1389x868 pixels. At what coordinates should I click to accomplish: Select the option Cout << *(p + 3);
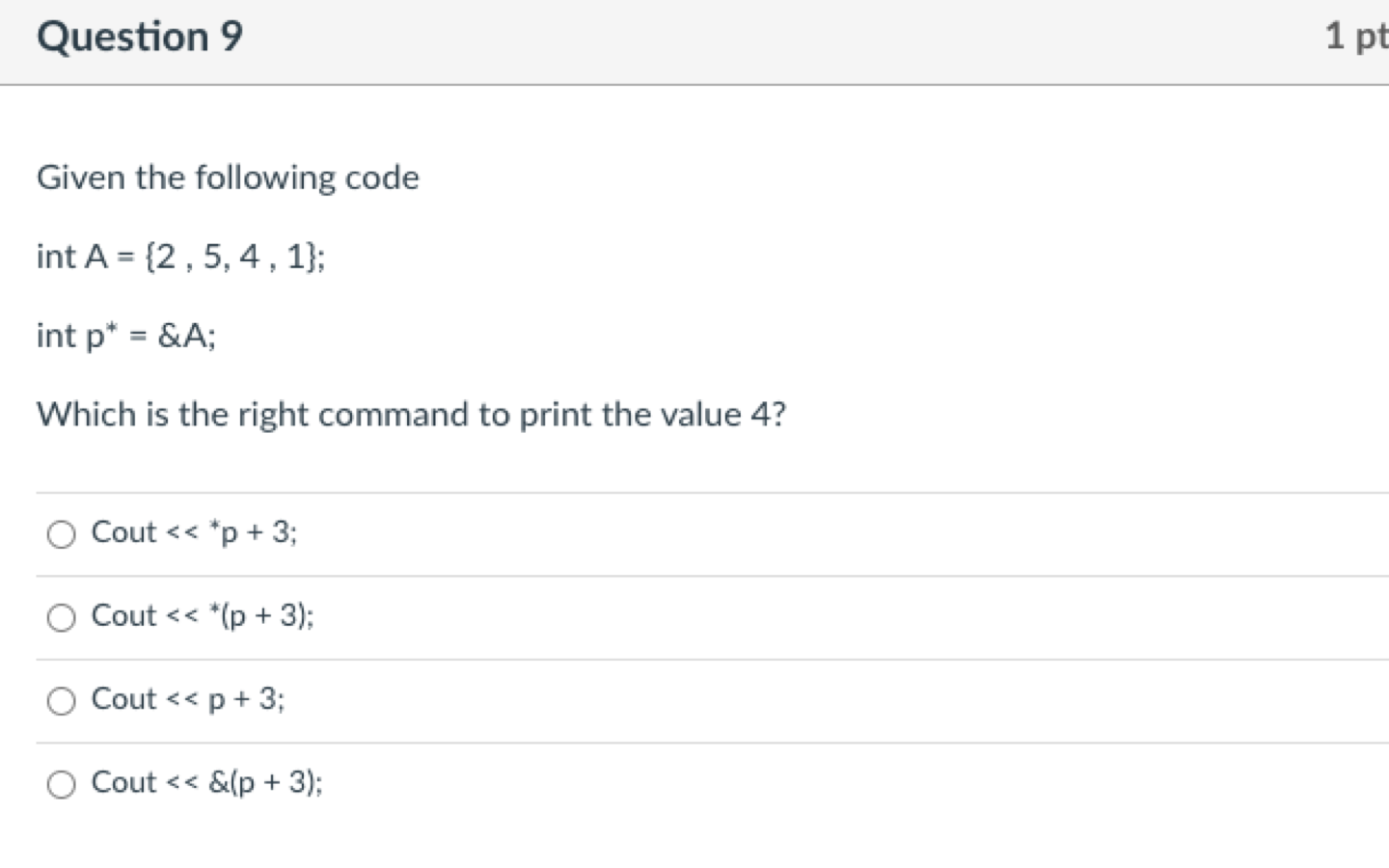pos(61,617)
